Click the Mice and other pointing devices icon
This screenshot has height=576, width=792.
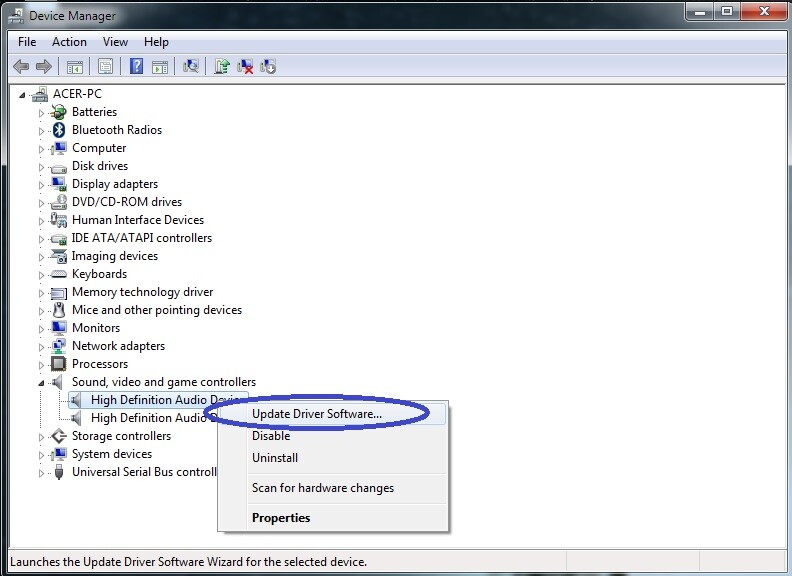point(59,310)
